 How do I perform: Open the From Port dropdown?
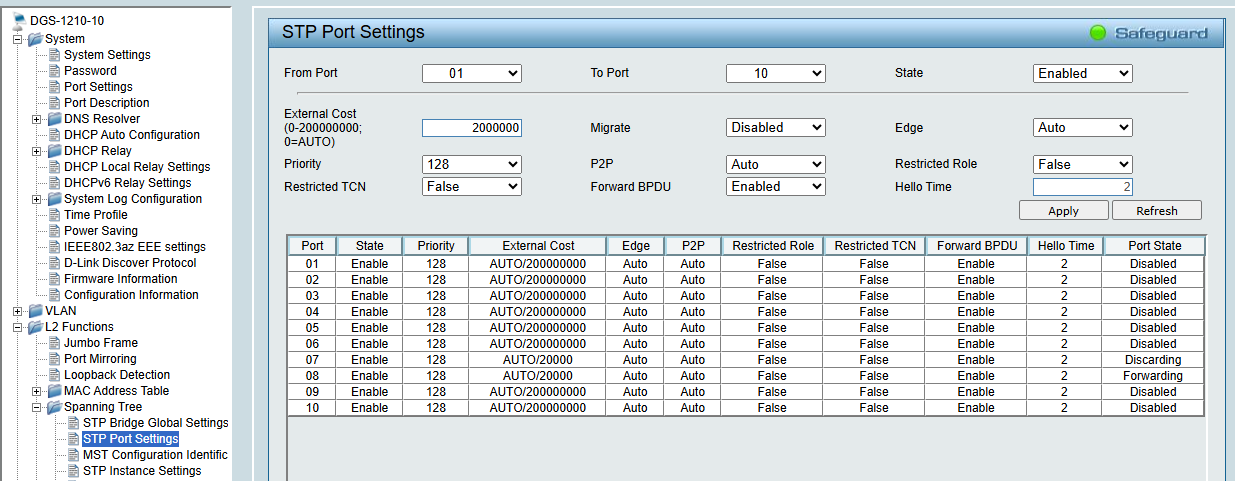[x=471, y=73]
